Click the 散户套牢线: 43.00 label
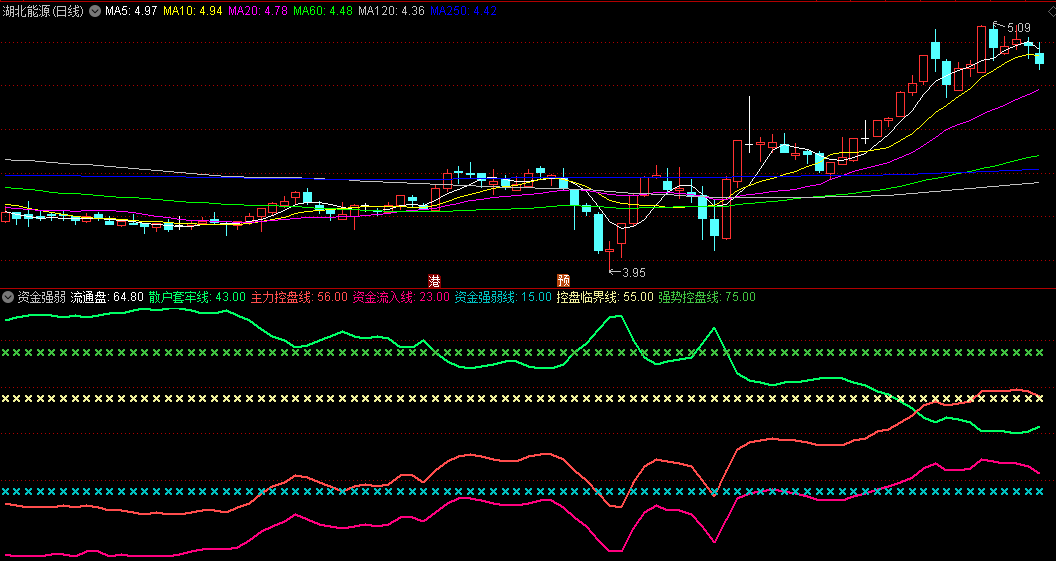 click(197, 297)
